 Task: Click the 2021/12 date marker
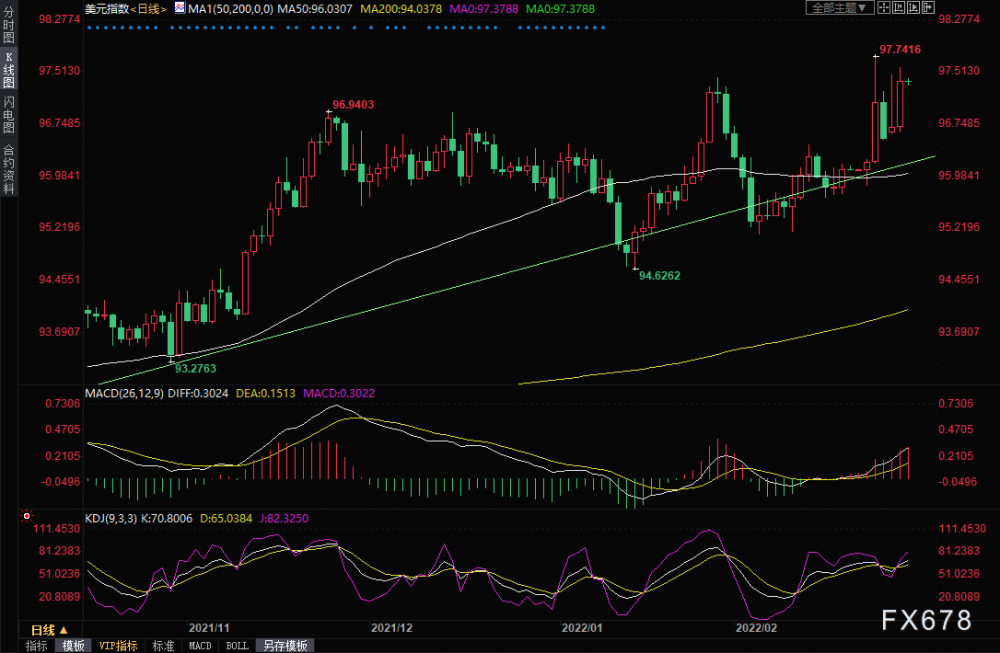point(392,628)
